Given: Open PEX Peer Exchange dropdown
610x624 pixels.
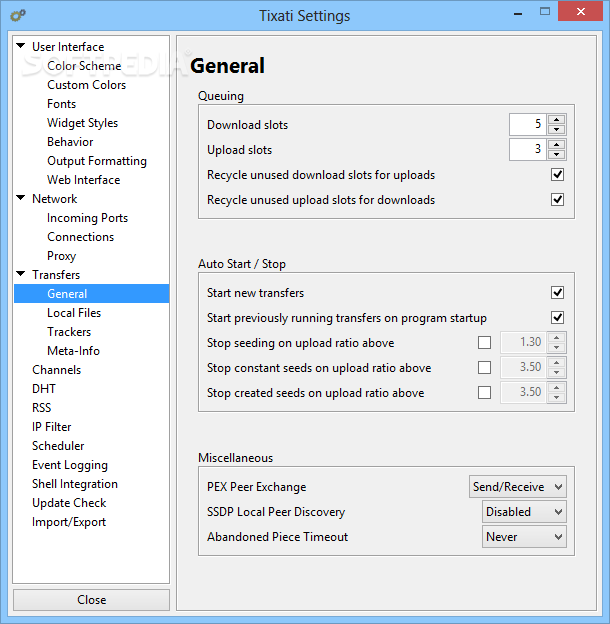Looking at the screenshot, I should pos(518,486).
